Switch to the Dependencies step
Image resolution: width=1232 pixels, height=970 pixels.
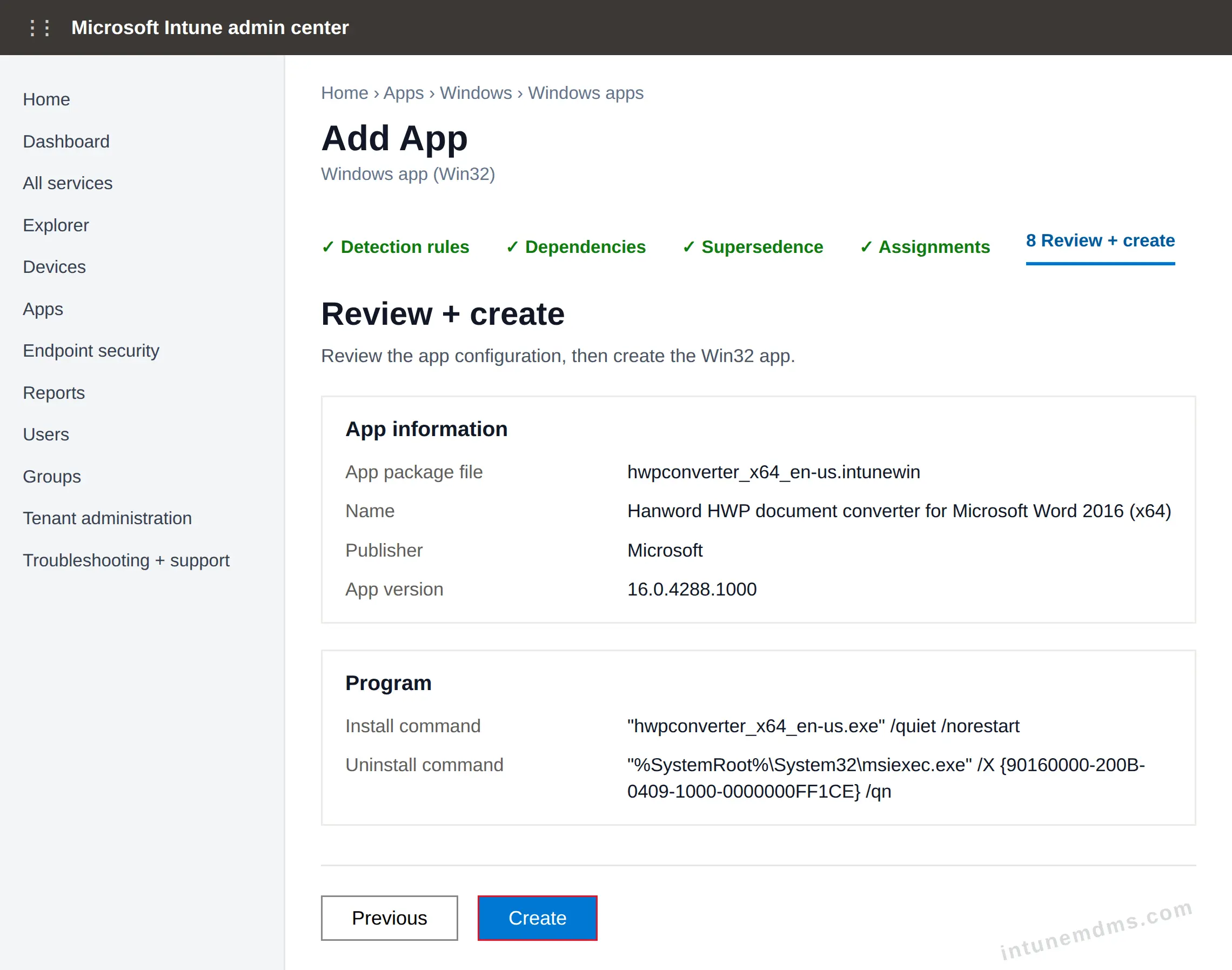click(575, 247)
